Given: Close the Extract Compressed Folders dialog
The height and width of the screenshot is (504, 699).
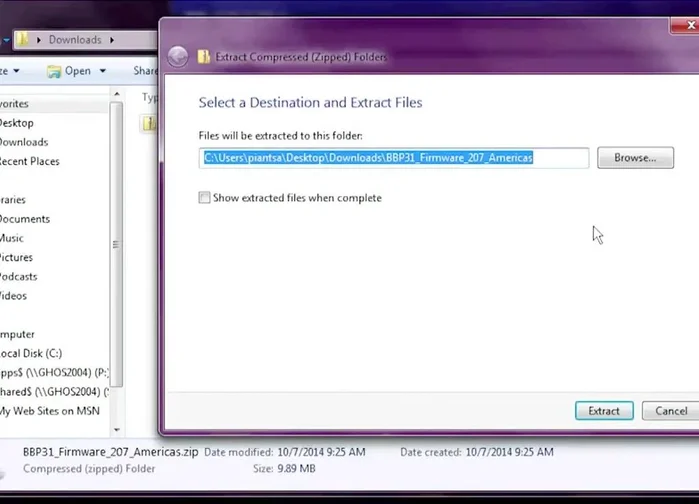Looking at the screenshot, I should 687,25.
